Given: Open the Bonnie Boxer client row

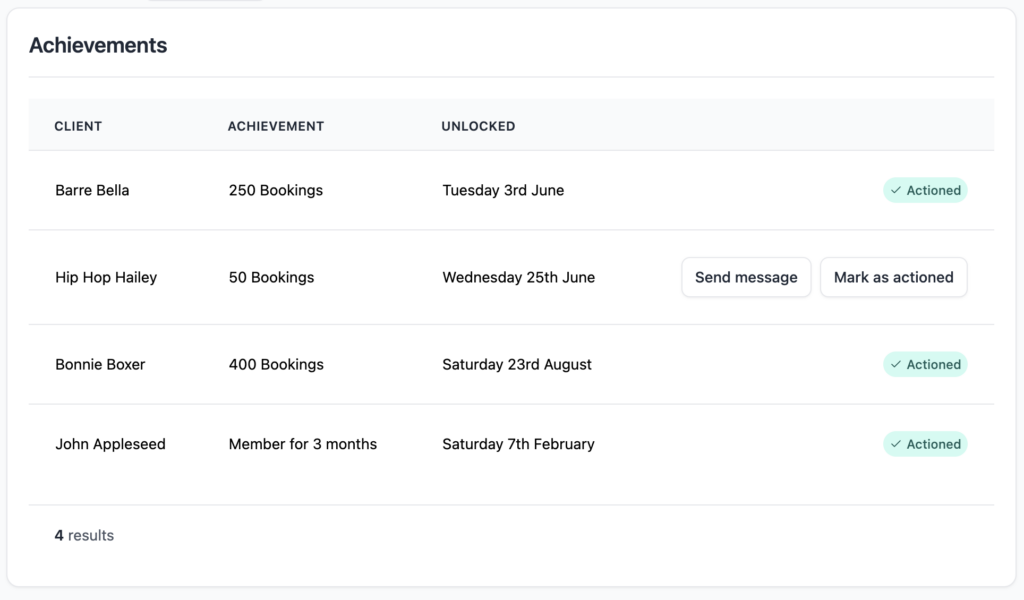Looking at the screenshot, I should click(100, 365).
